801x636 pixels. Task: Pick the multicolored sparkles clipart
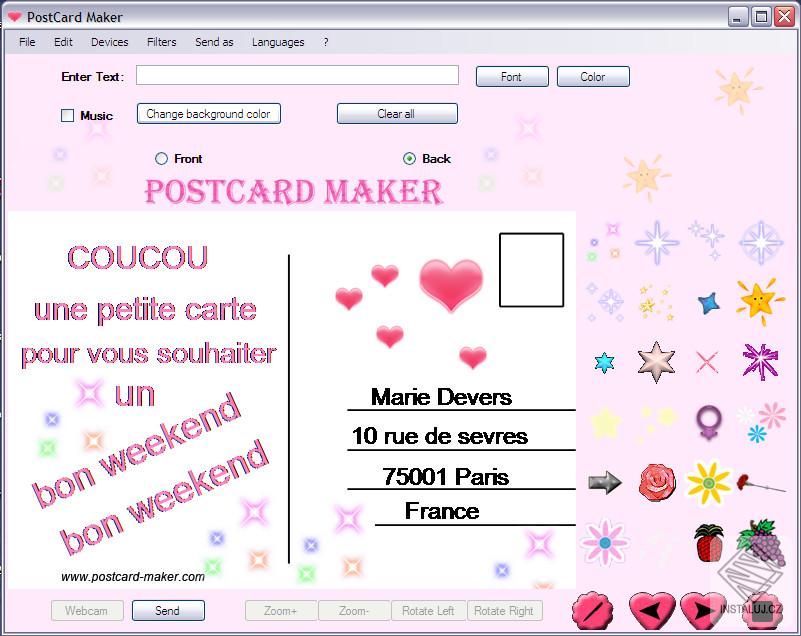[604, 242]
